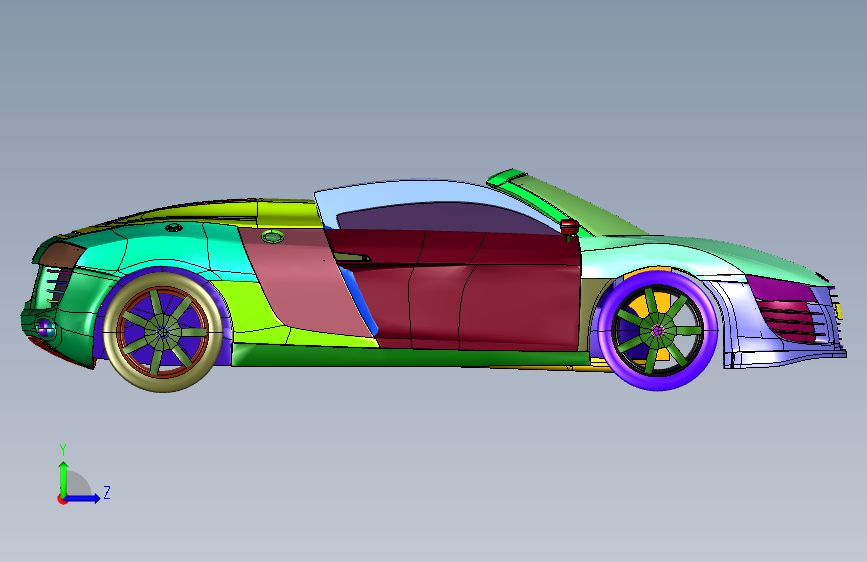The image size is (867, 562).
Task: Click the small round cap on the rear deck
Action: (x=174, y=227)
